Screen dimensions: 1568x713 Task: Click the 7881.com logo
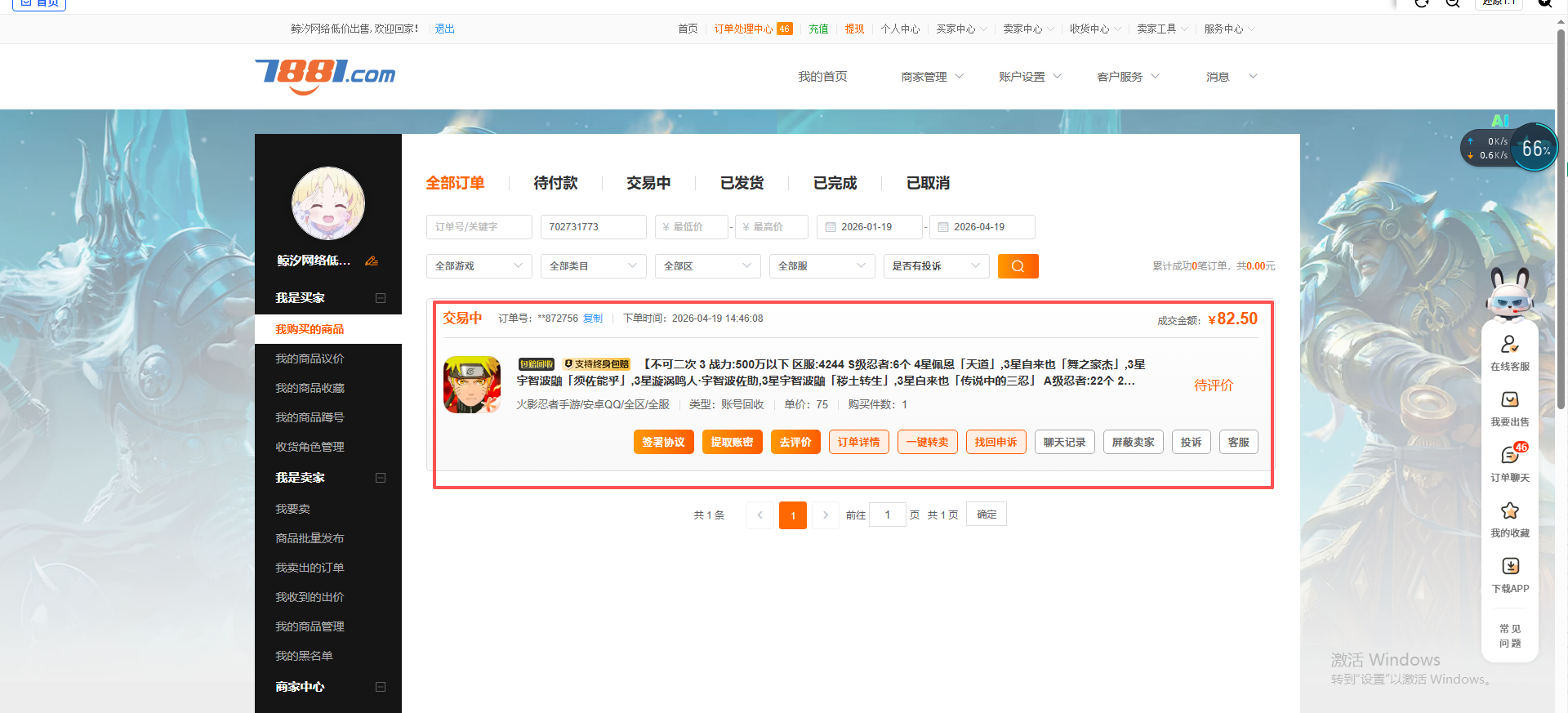325,76
